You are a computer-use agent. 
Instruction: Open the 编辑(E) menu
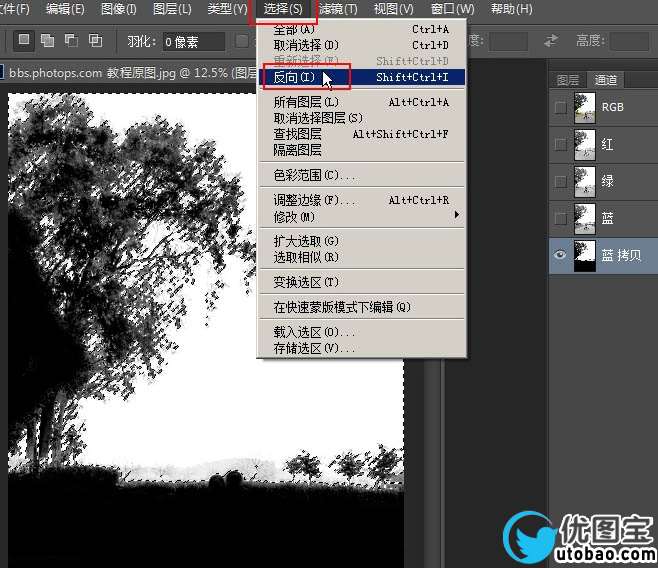point(65,9)
